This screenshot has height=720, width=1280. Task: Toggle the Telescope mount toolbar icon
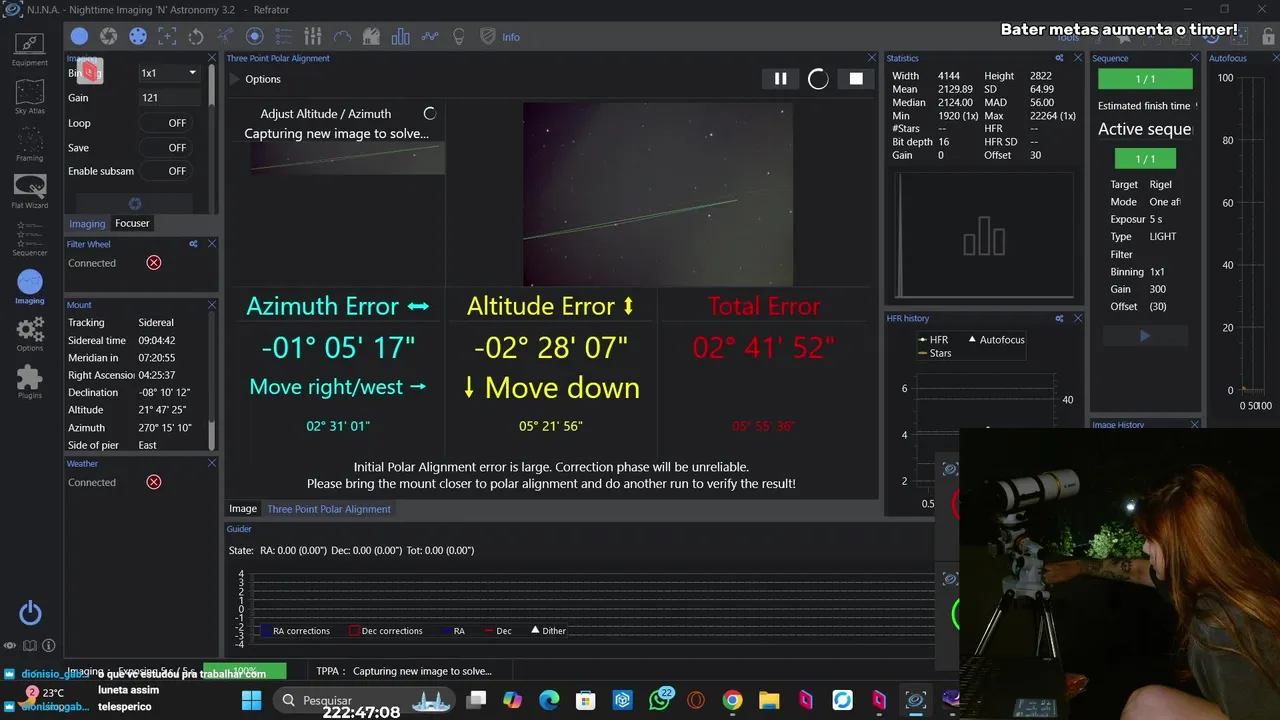coord(225,37)
